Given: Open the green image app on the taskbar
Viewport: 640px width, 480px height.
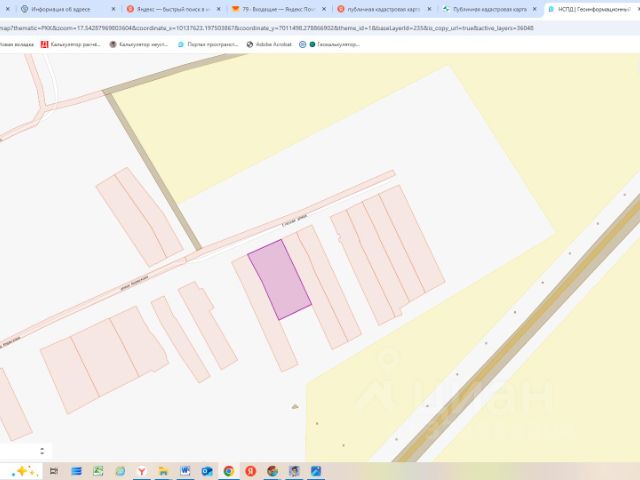Looking at the screenshot, I should [98, 471].
